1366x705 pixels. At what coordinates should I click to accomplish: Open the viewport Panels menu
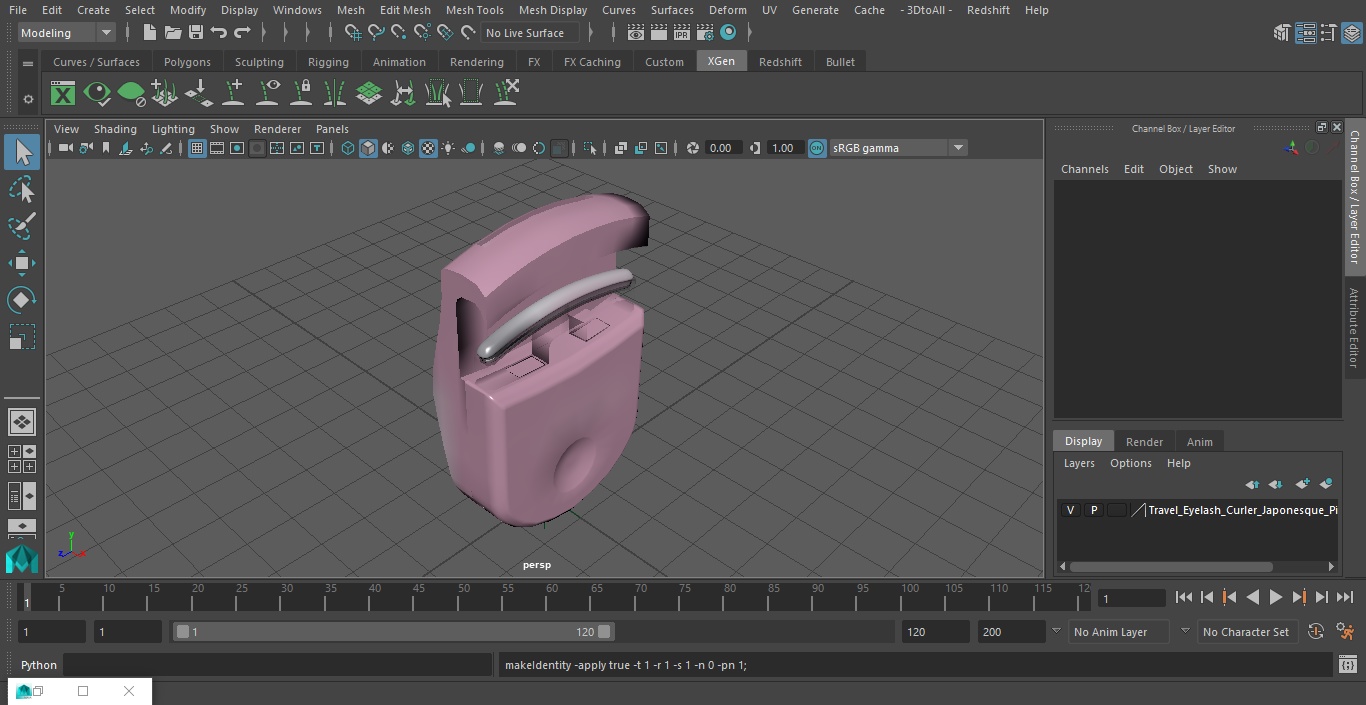[x=332, y=129]
